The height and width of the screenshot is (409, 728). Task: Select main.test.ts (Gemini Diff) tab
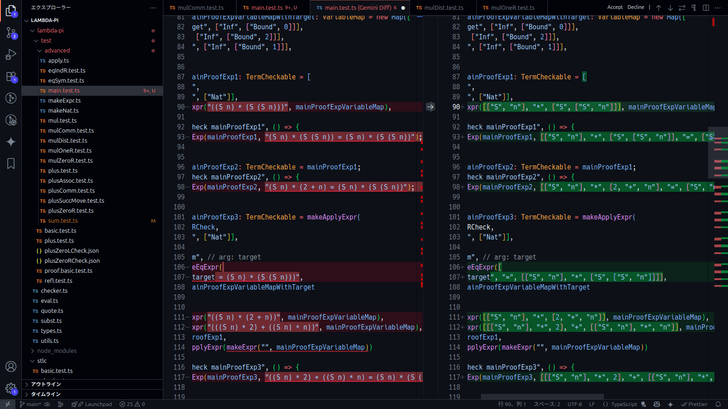(x=358, y=7)
